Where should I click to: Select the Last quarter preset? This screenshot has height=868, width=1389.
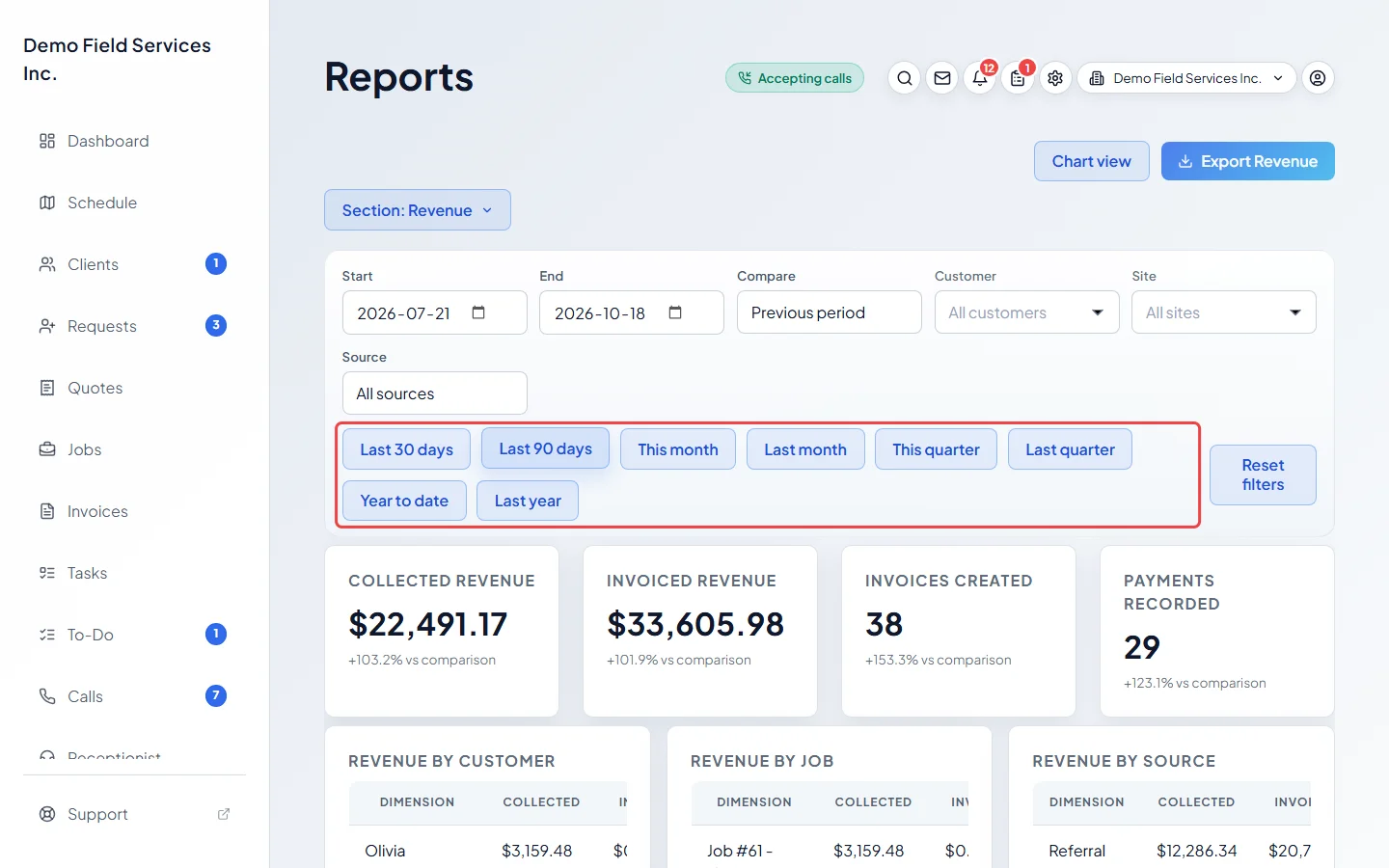[1070, 449]
